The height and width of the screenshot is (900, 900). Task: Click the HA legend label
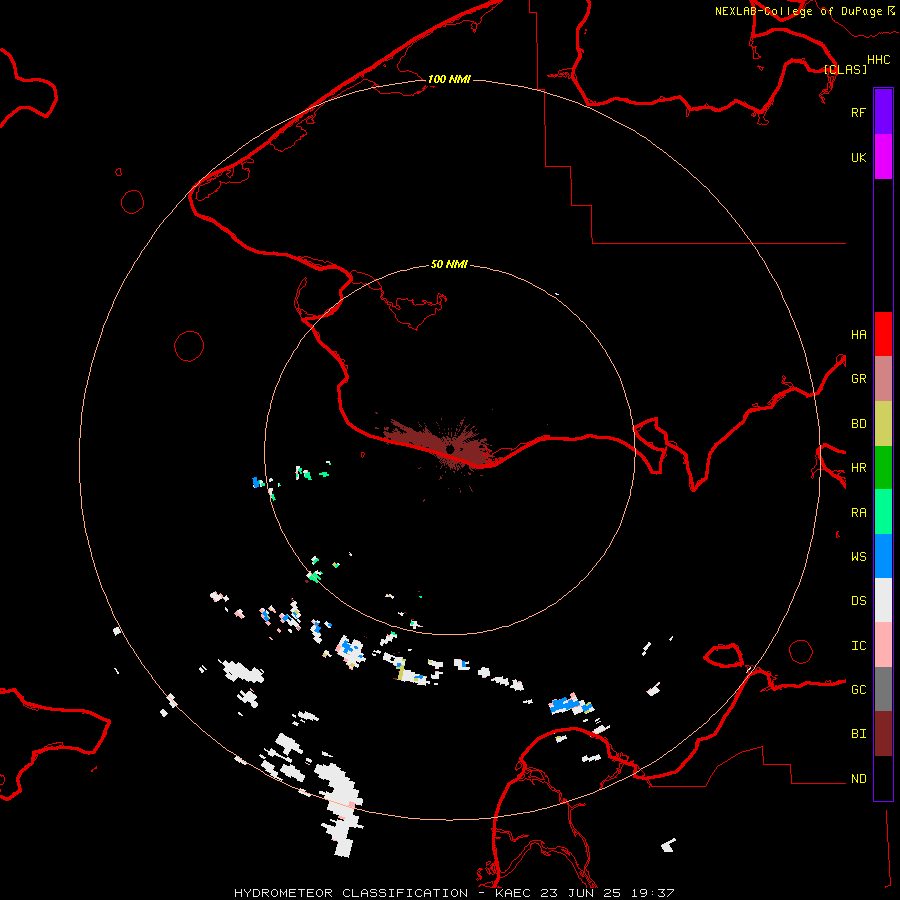tap(858, 334)
